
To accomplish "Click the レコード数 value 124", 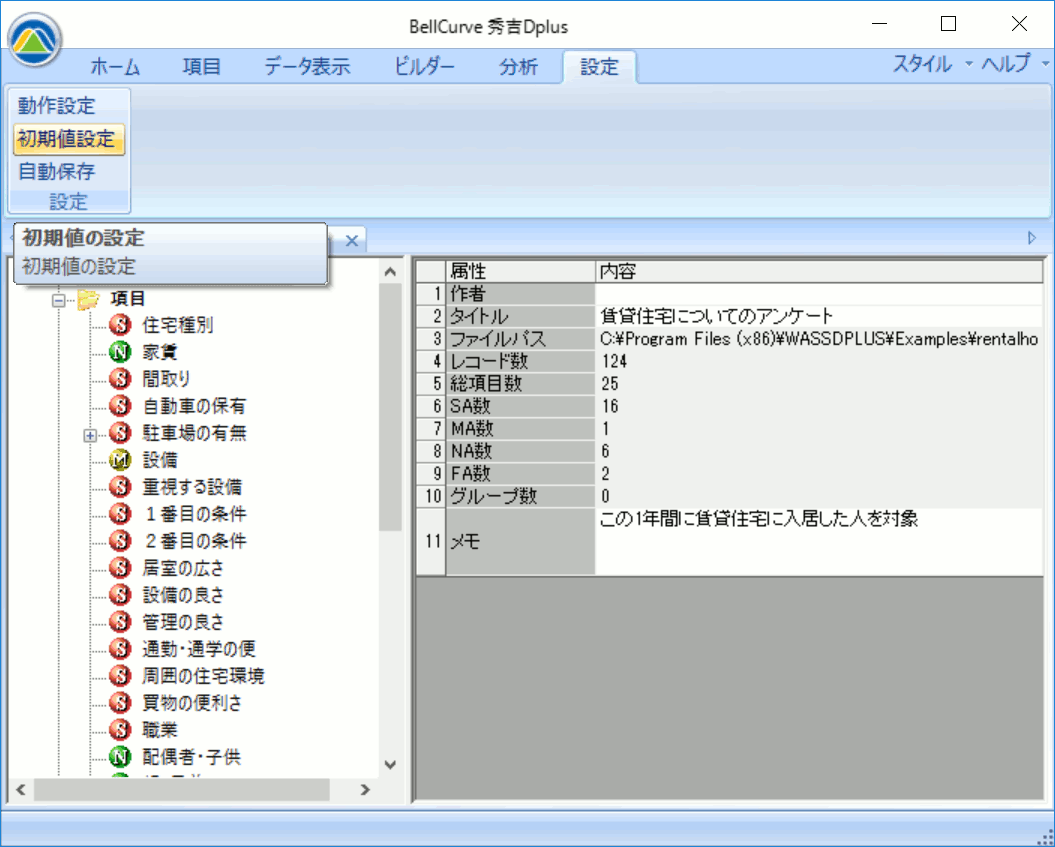I will point(819,361).
